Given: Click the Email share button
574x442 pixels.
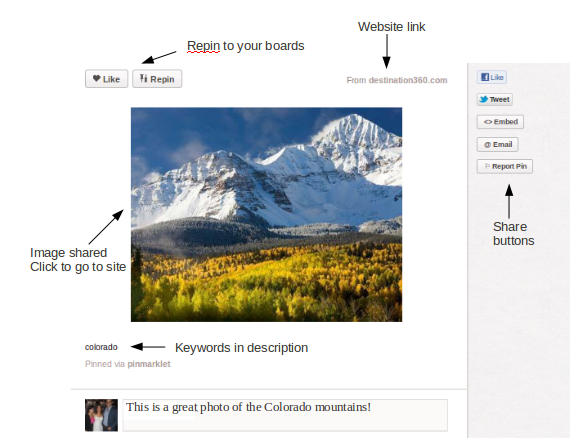Looking at the screenshot, I should 497,144.
